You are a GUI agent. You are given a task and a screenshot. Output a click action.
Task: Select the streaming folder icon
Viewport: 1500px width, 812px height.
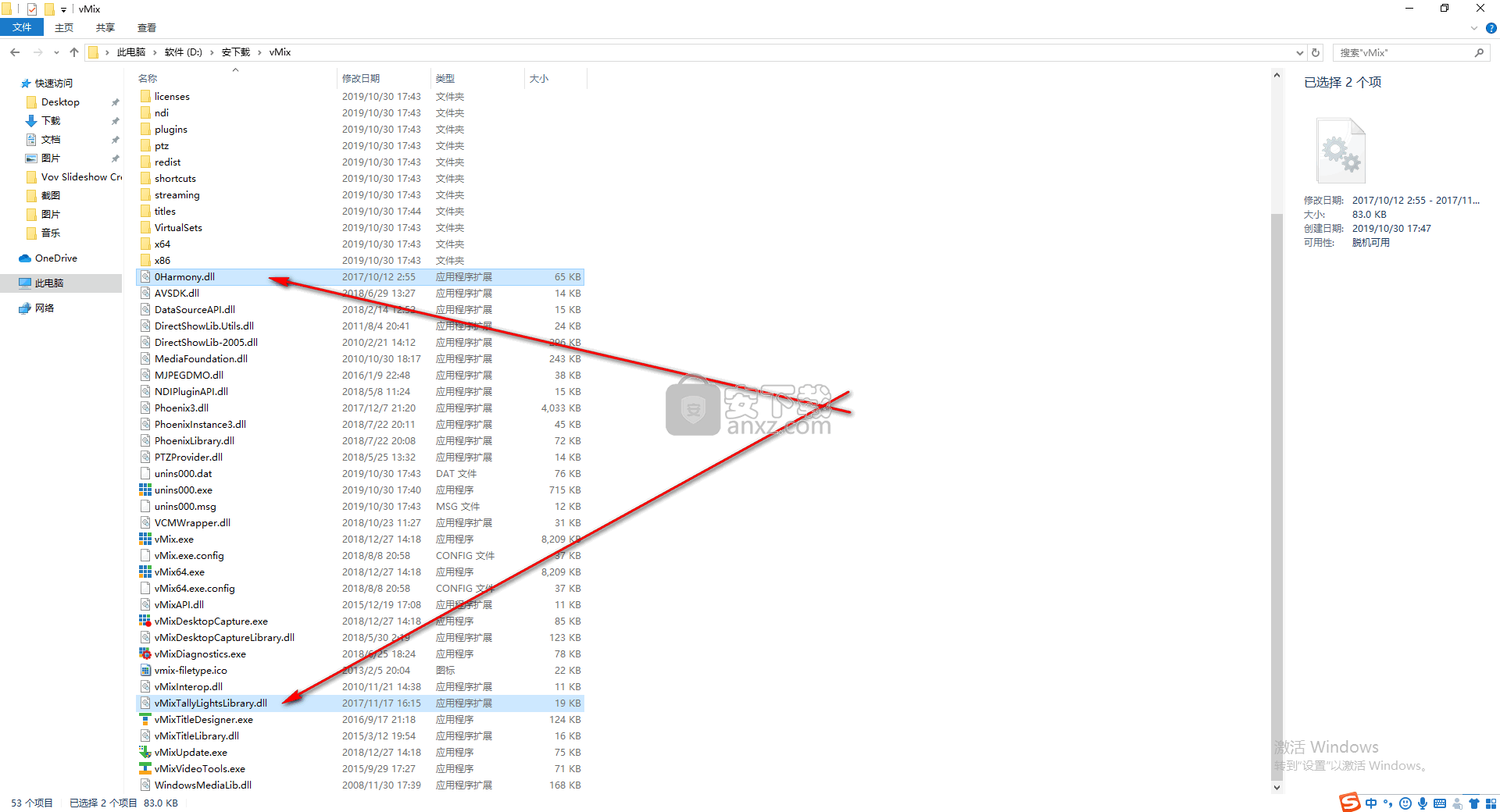coord(145,195)
